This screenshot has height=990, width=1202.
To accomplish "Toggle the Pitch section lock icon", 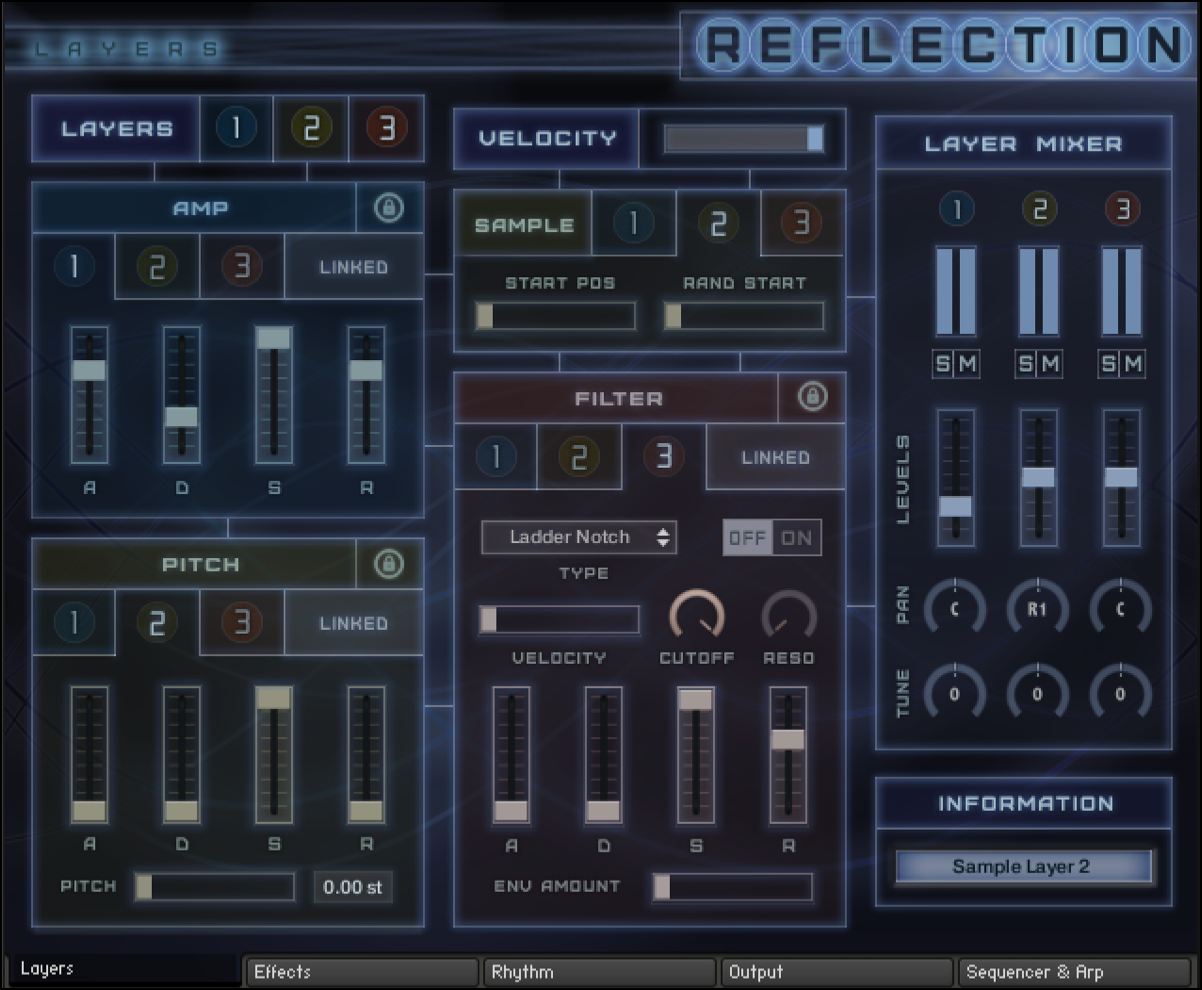I will 389,564.
